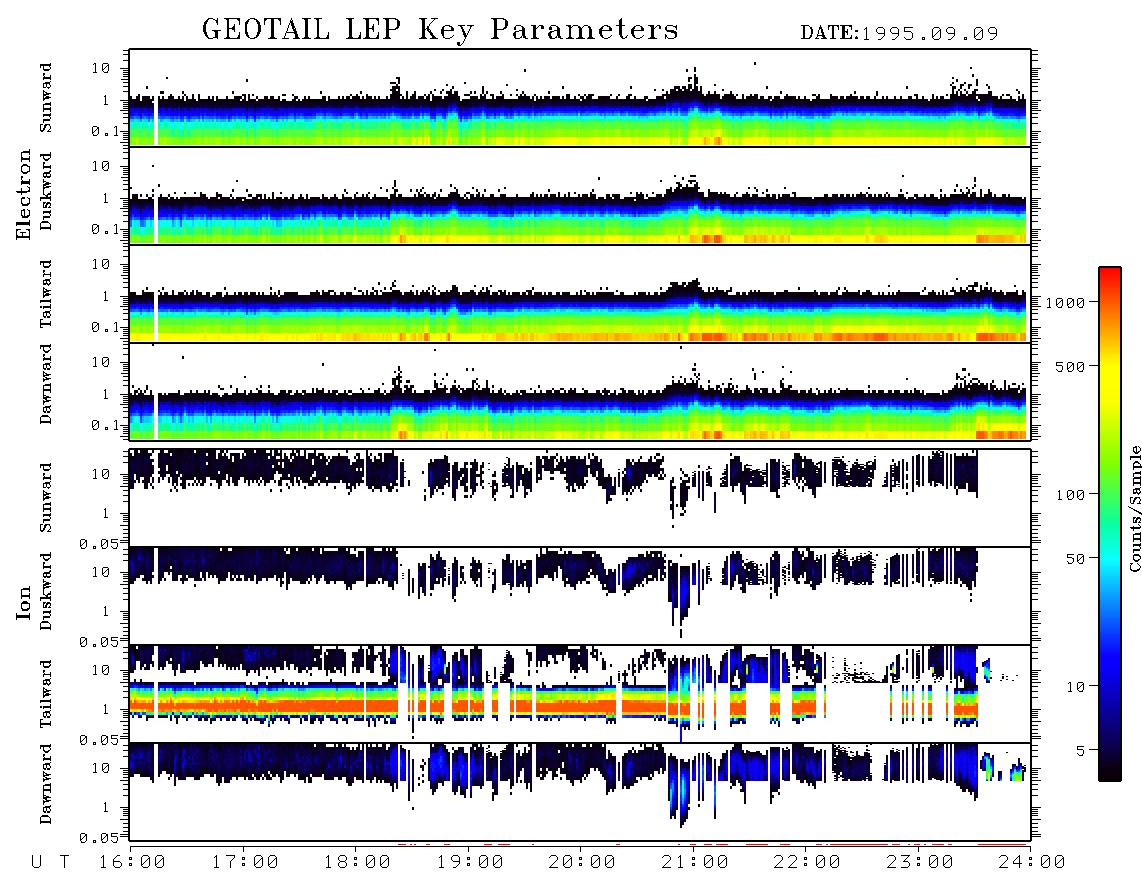Click the 19:00 time tick label
The height and width of the screenshot is (880, 1142).
coord(470,863)
